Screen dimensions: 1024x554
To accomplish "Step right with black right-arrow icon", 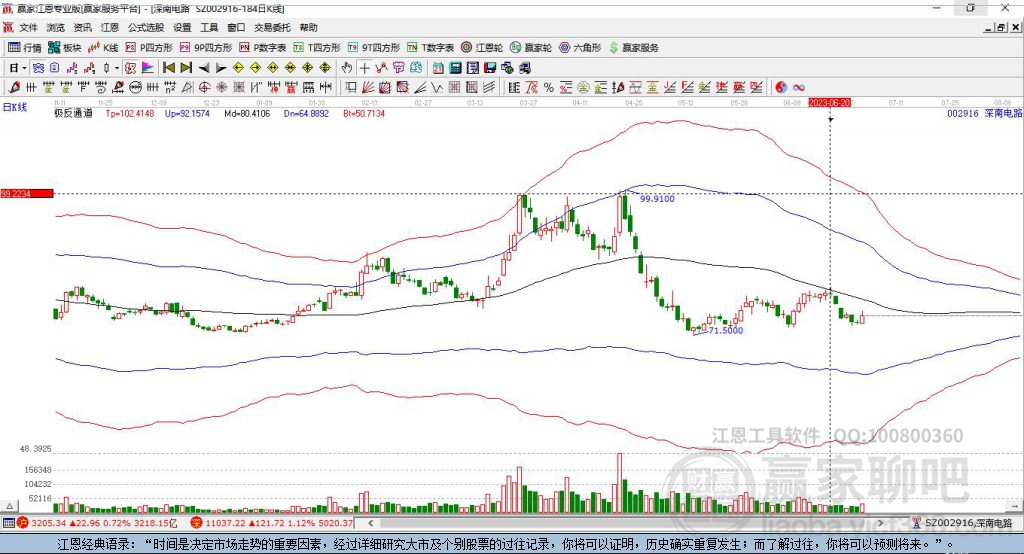I will pos(221,68).
